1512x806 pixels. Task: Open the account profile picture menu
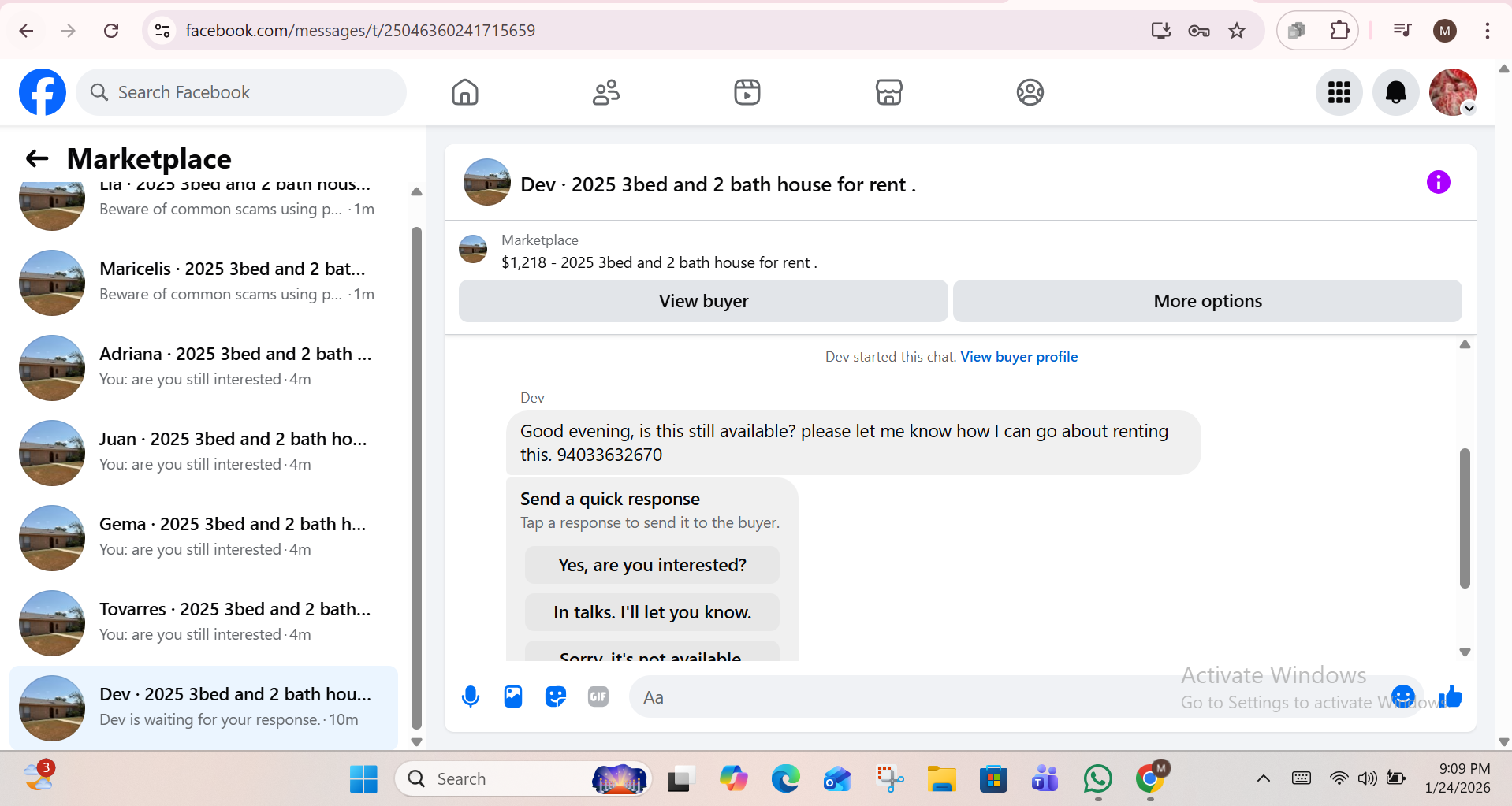(1453, 92)
